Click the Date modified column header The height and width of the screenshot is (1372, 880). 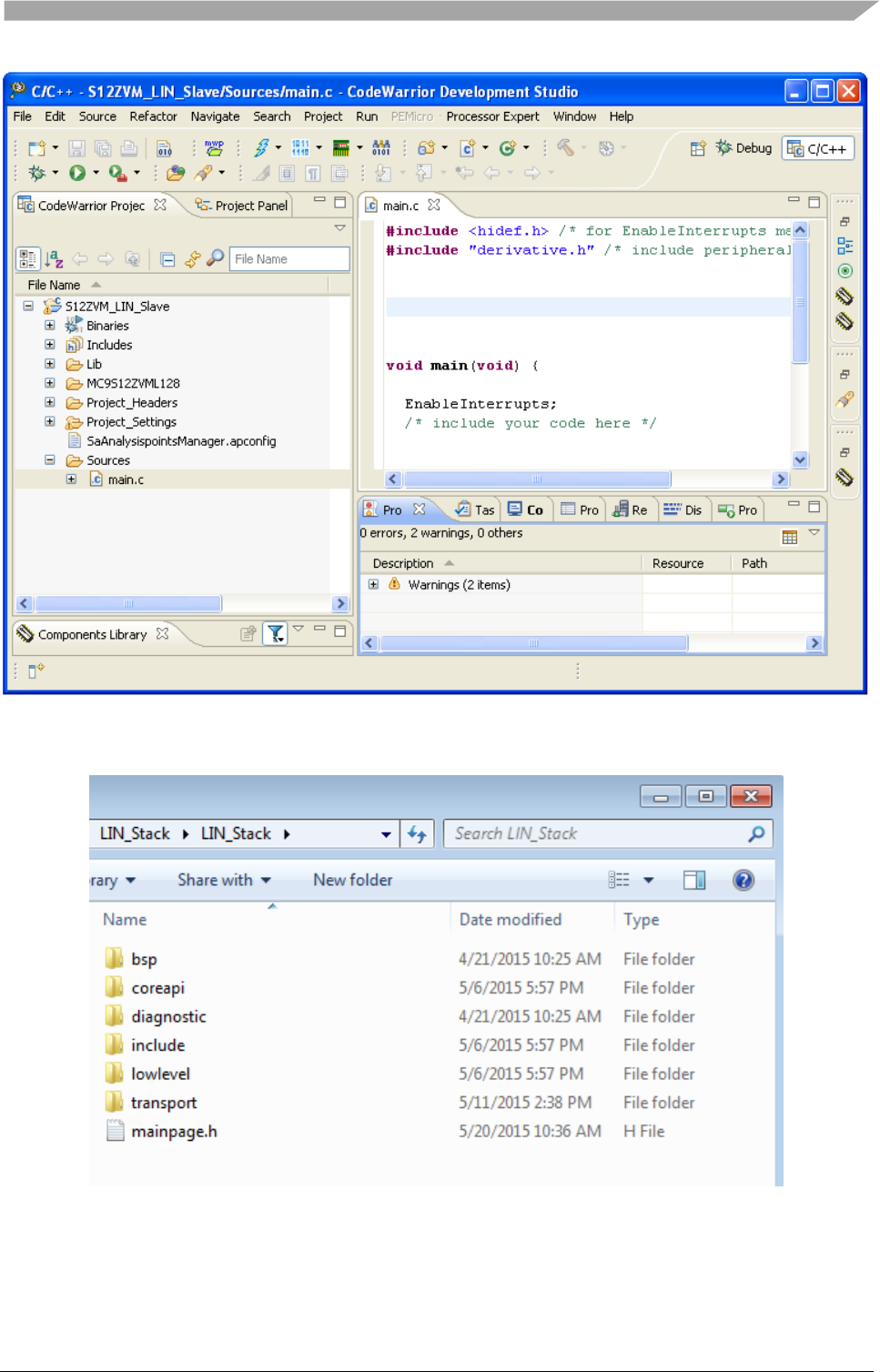pos(511,920)
